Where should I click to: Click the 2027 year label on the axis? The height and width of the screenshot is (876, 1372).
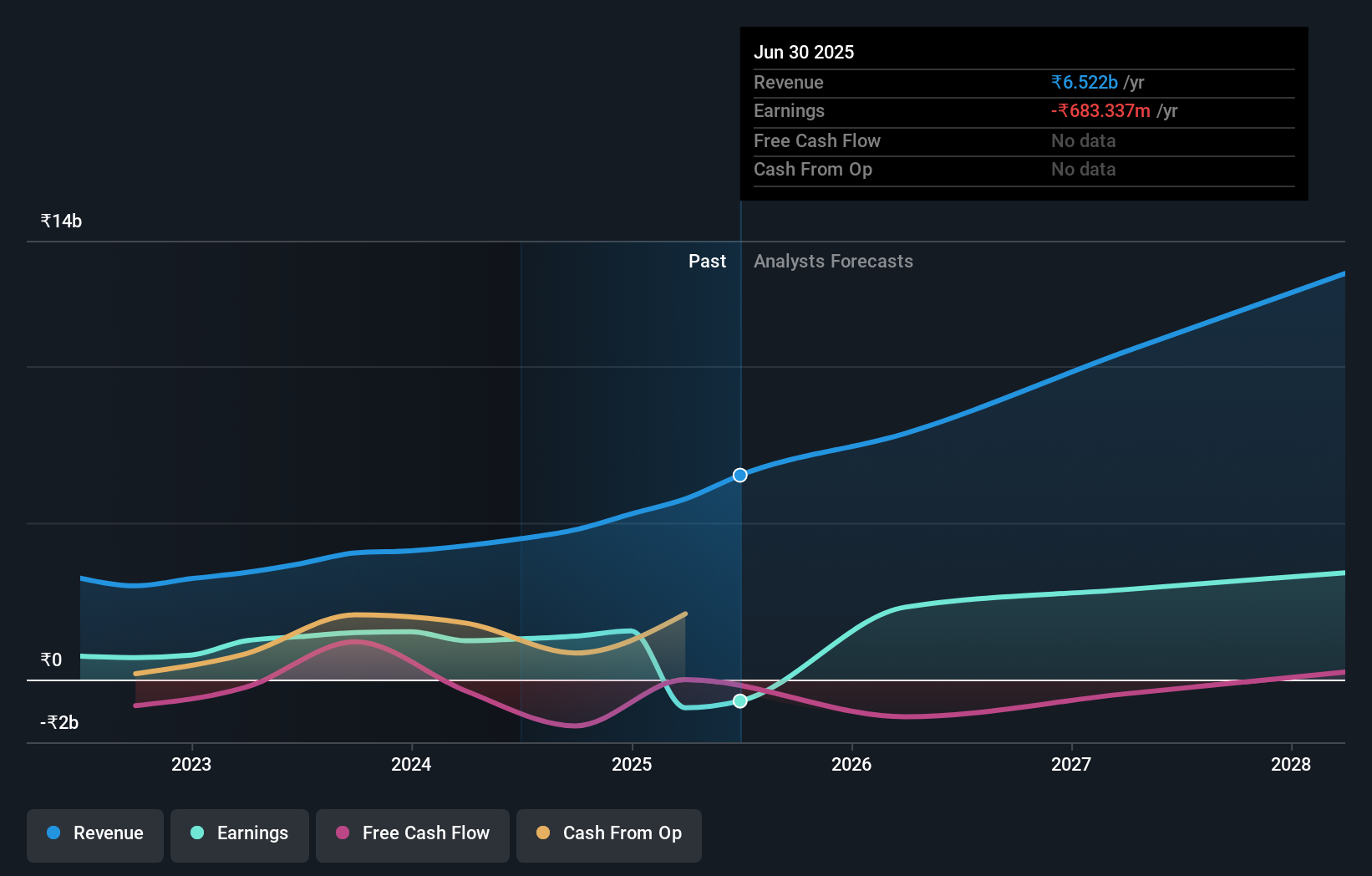[x=1073, y=764]
